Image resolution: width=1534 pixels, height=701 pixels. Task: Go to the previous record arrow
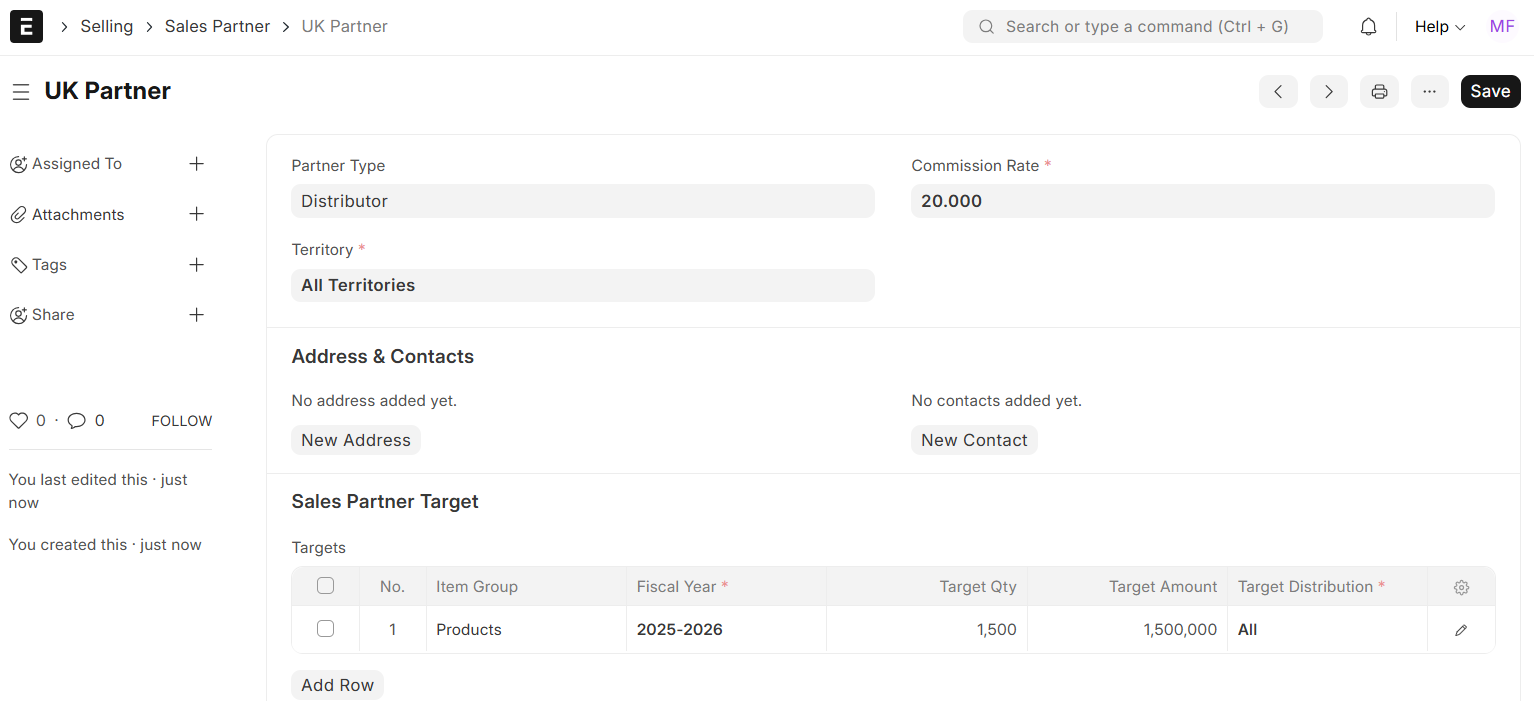[x=1278, y=92]
